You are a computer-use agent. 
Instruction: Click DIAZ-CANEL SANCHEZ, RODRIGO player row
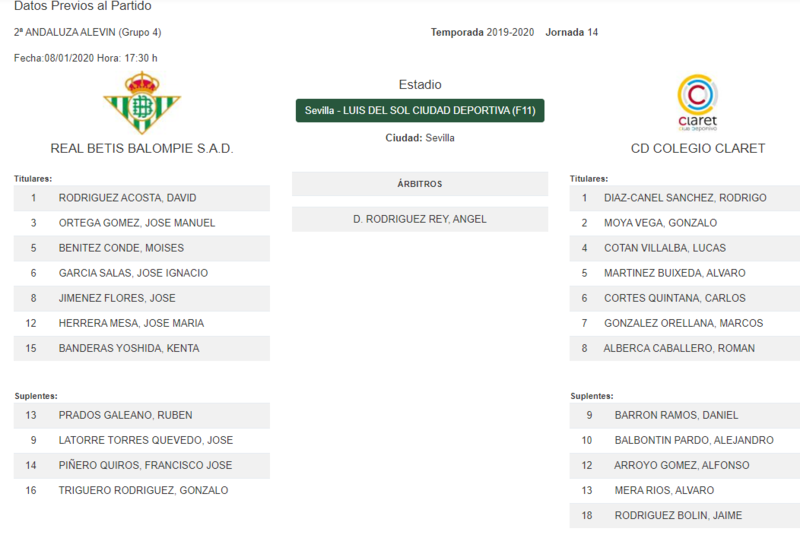click(685, 198)
